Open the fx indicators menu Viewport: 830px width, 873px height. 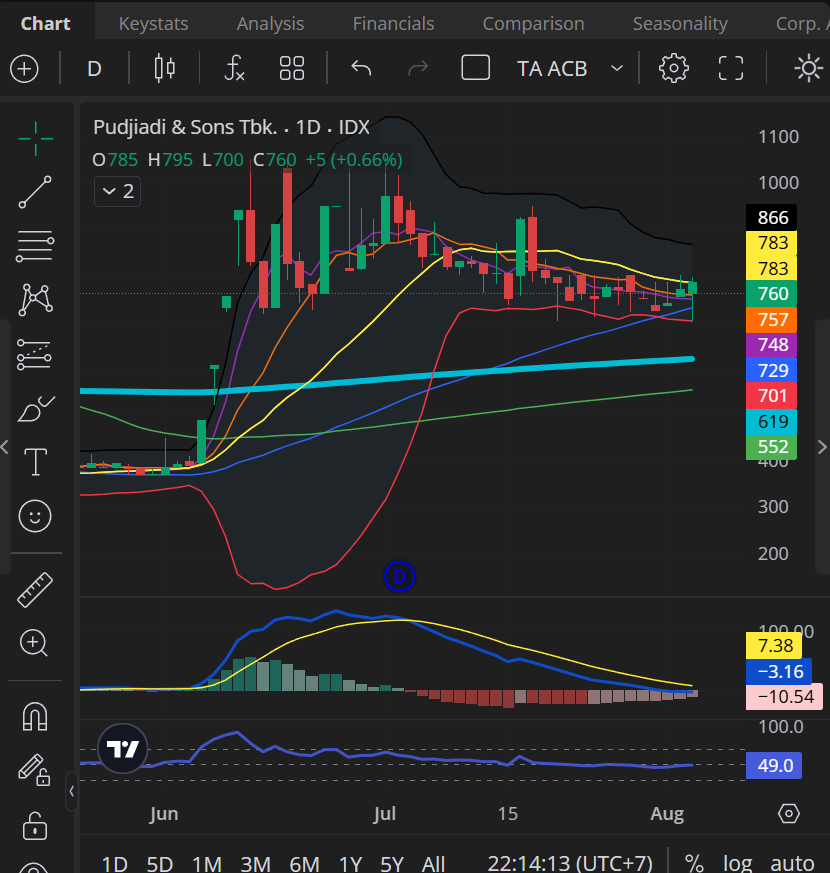pyautogui.click(x=234, y=69)
